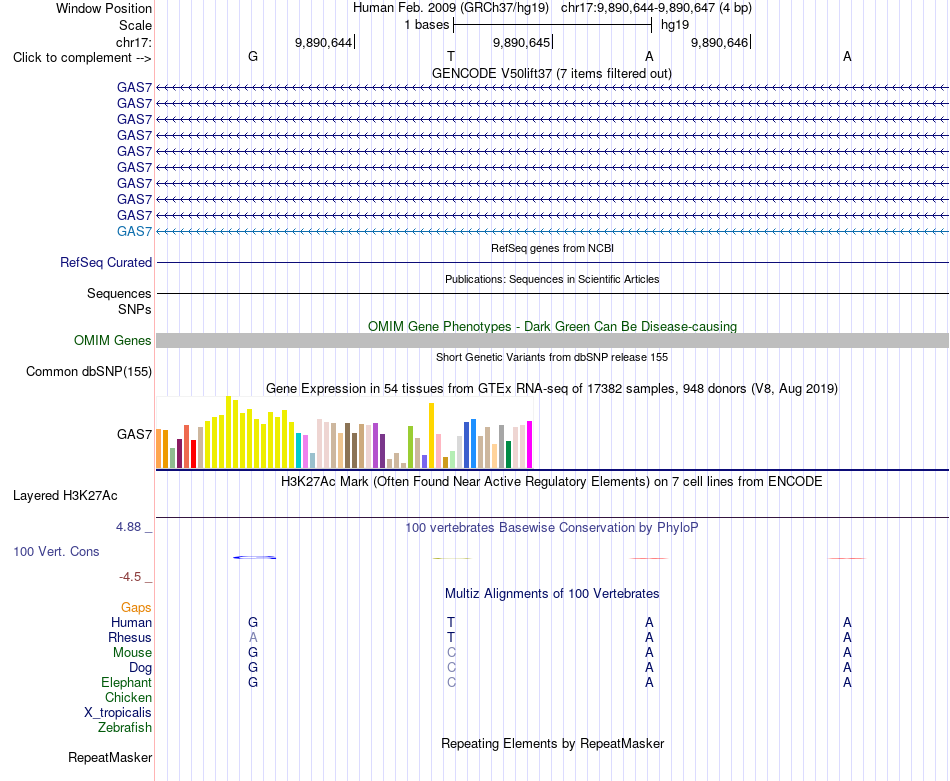This screenshot has width=950, height=781.
Task: Open the 'GENCODE V50lift37 (7 items filtered out)' track title
Action: coord(552,73)
